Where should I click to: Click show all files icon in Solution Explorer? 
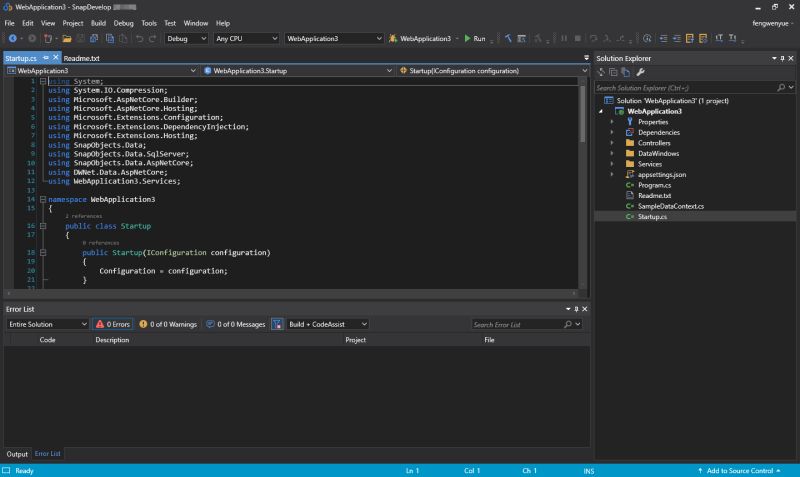pyautogui.click(x=626, y=72)
